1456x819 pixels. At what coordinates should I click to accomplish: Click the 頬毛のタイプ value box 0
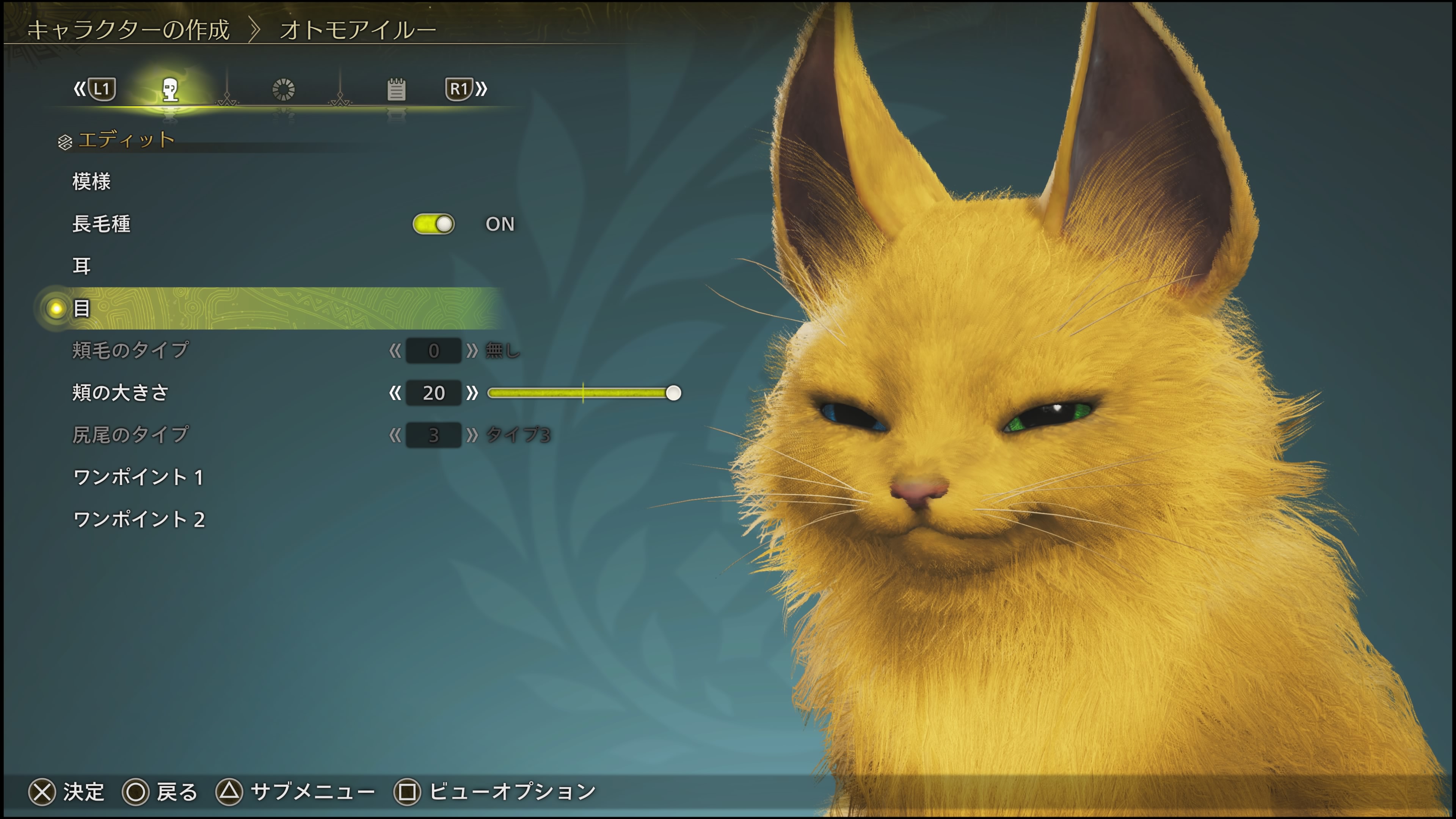tap(433, 351)
